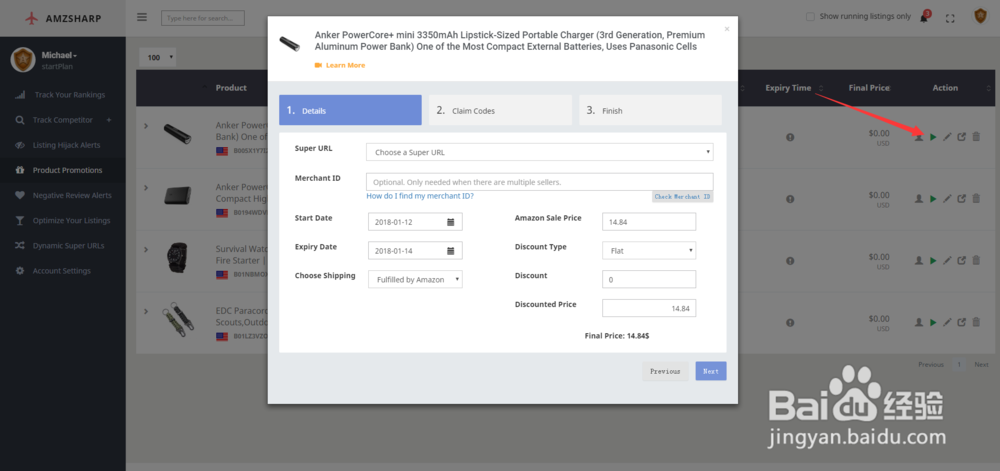Click the AMZSHARP plane logo

32,18
